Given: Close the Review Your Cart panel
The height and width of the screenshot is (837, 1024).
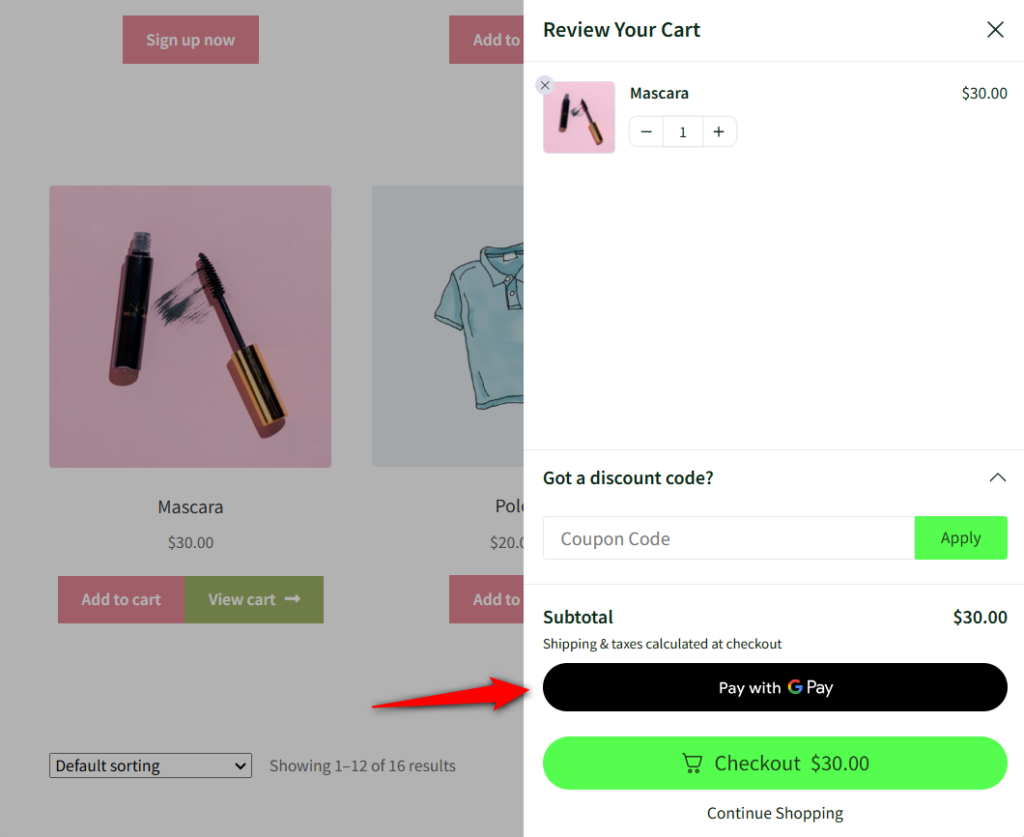Looking at the screenshot, I should 995,29.
